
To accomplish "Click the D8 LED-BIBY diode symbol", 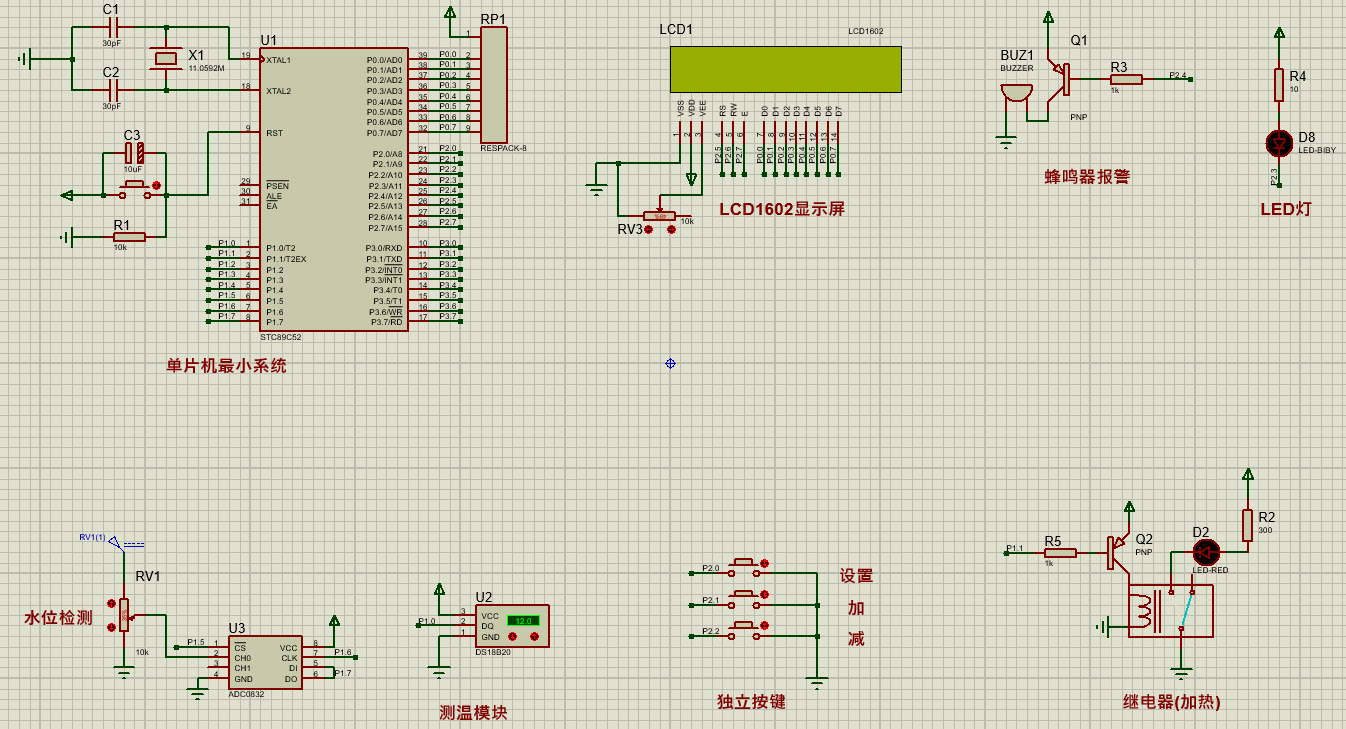I will pos(1278,143).
